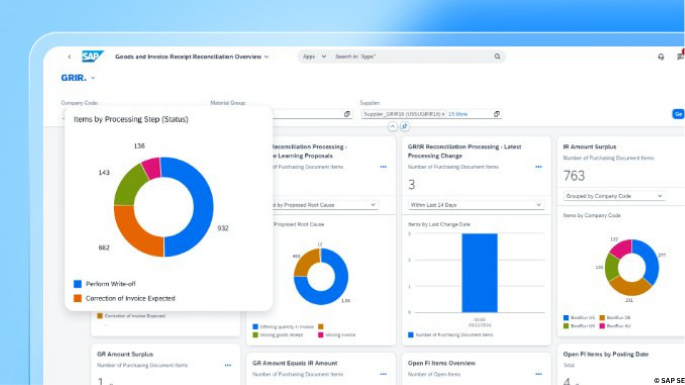Open GR/IR Reconciliation Processing Latest Change card title

pos(464,151)
